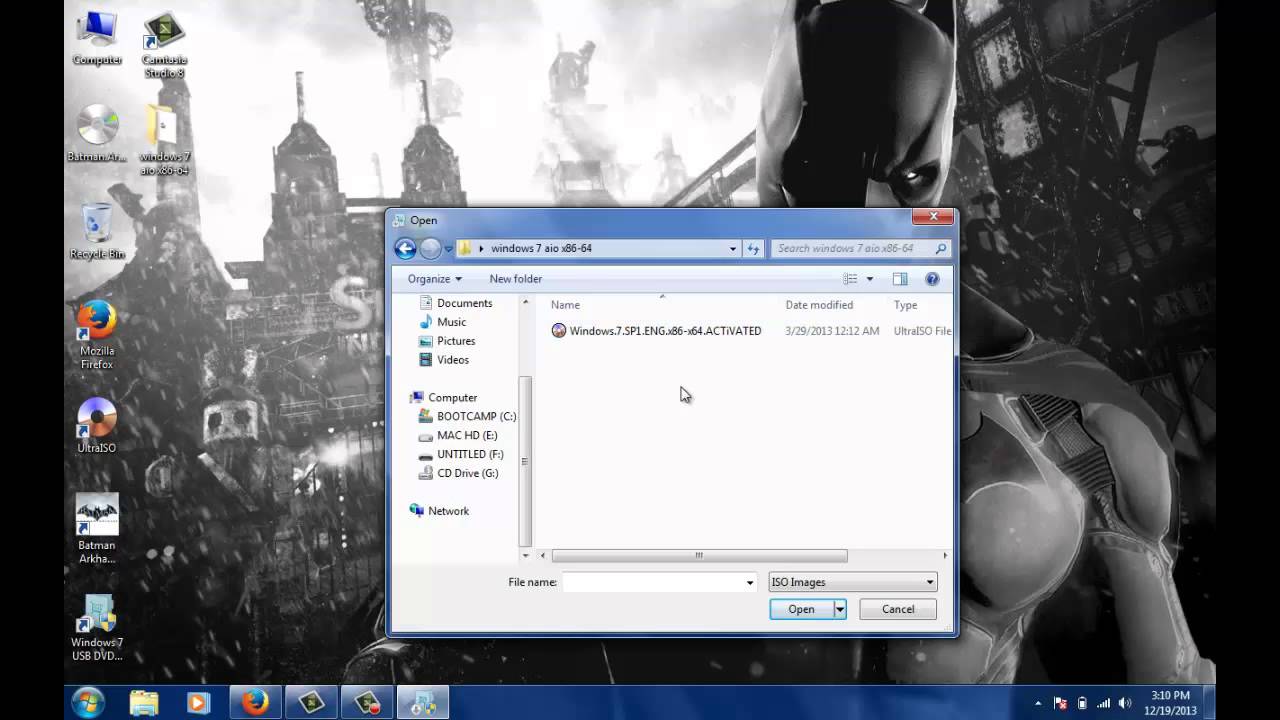Click the File name input field

tap(652, 582)
